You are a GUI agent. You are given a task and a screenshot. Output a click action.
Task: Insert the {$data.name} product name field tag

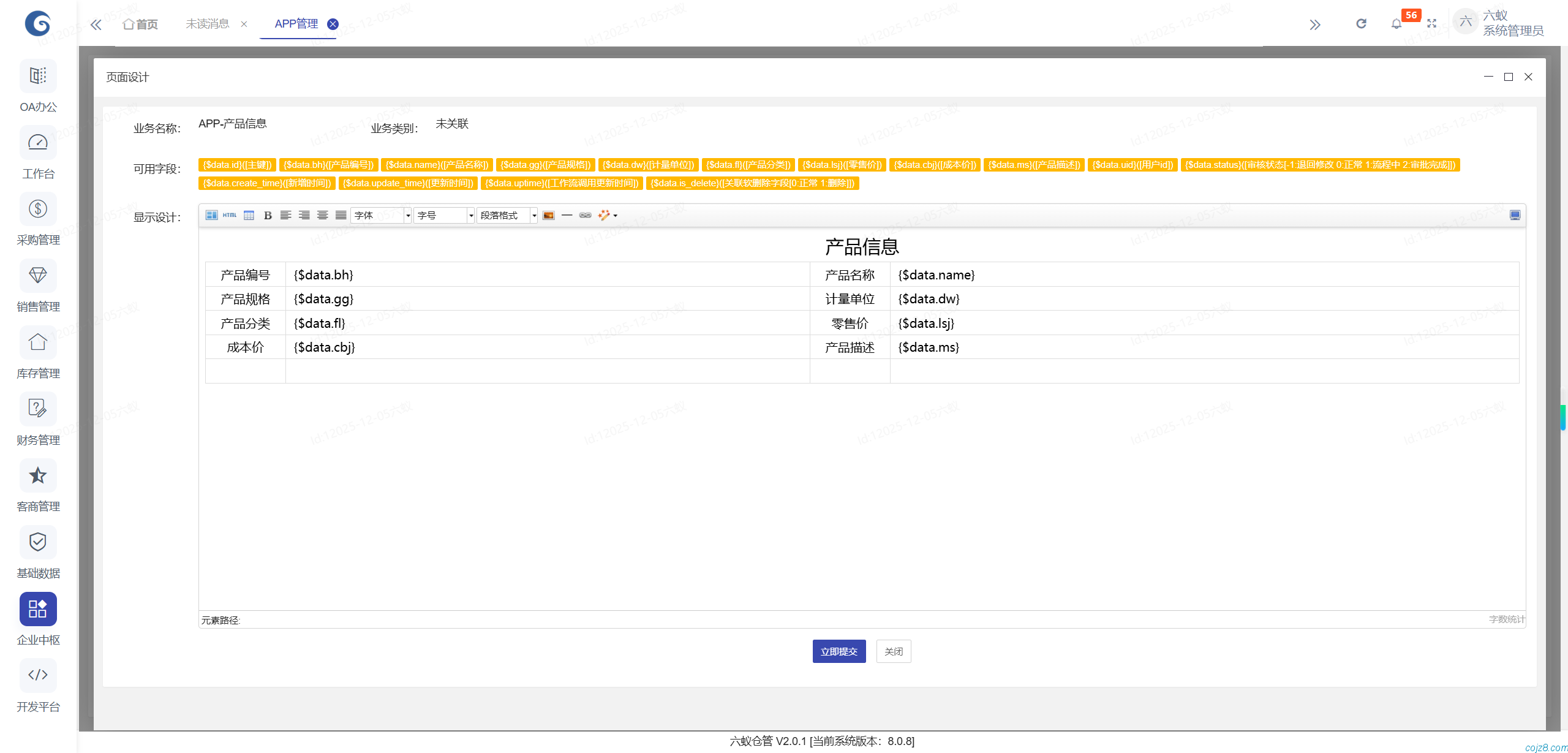(x=437, y=165)
